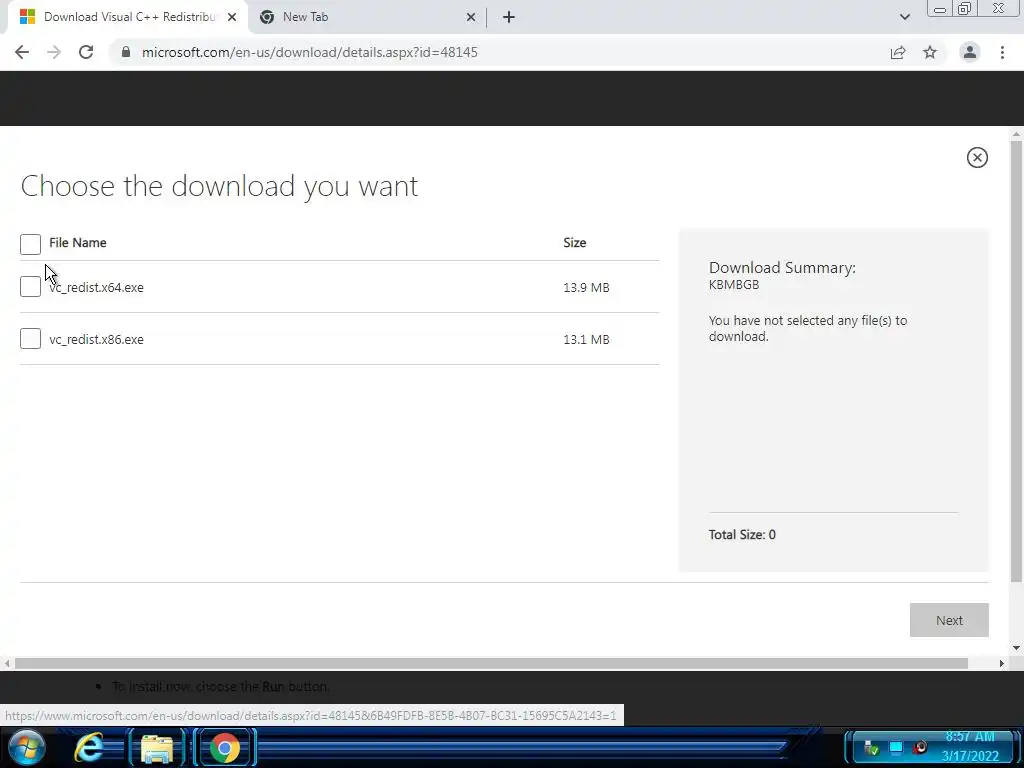1024x768 pixels.
Task: Bookmark this page with the star icon
Action: (930, 52)
